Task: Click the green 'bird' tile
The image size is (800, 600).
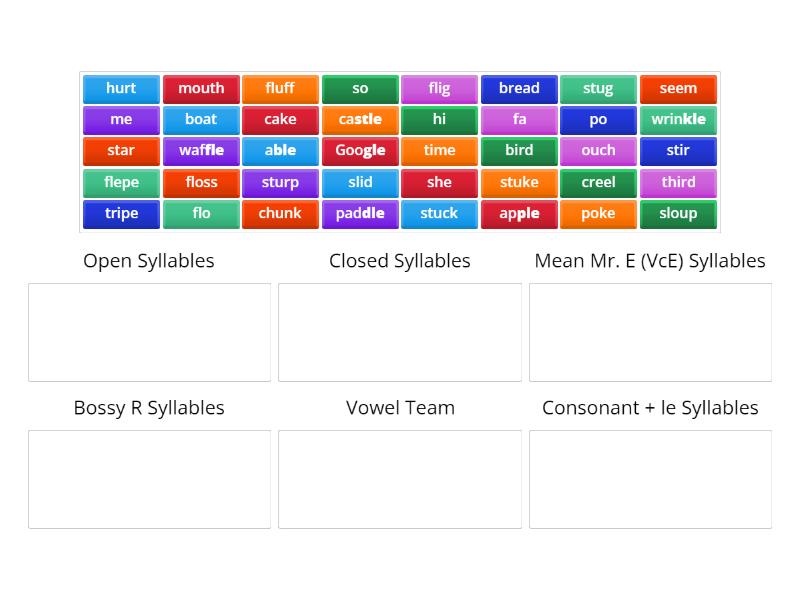Action: point(519,151)
